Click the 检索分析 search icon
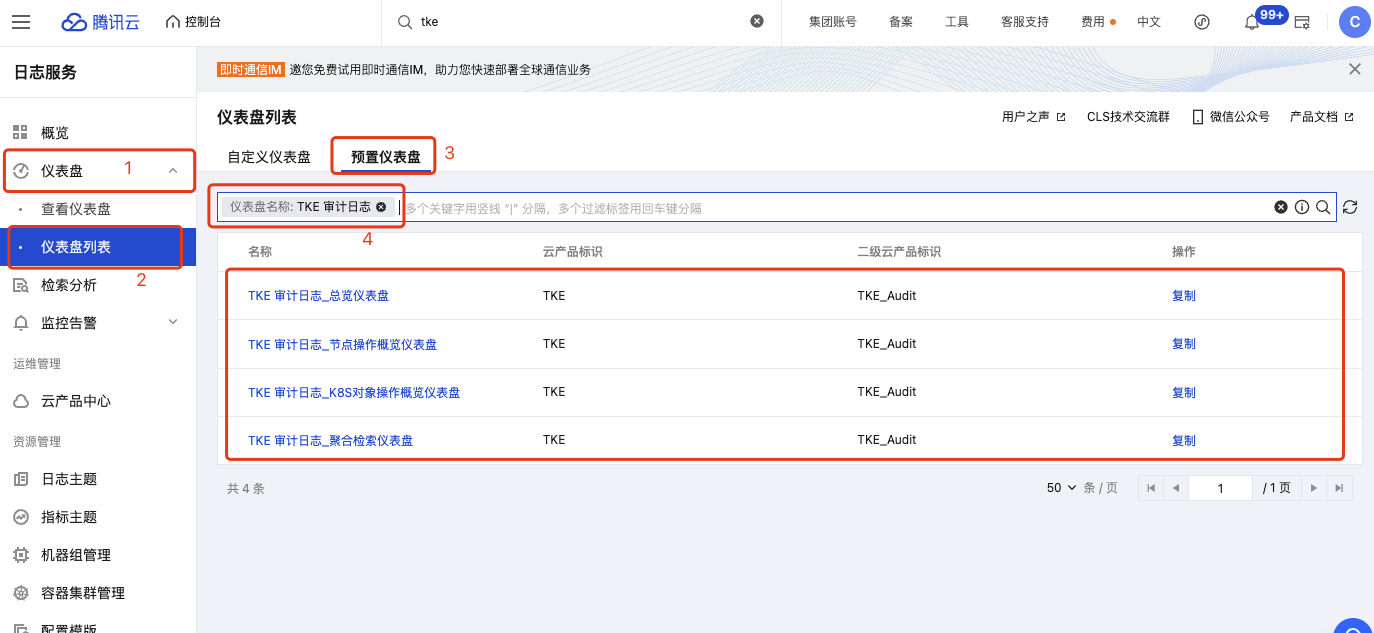The image size is (1374, 633). pyautogui.click(x=20, y=285)
